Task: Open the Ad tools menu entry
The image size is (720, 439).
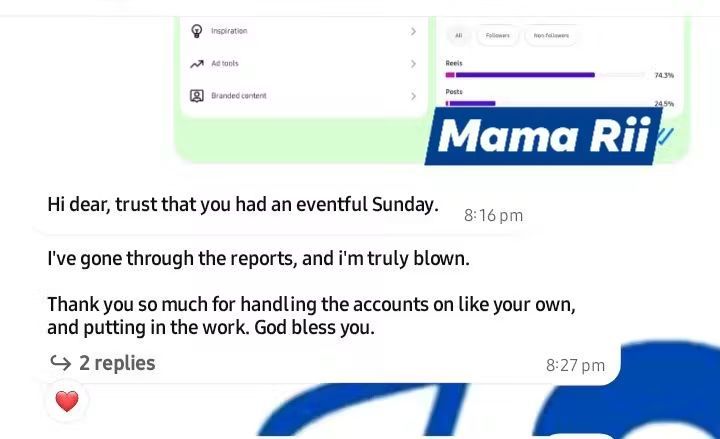Action: [x=225, y=64]
